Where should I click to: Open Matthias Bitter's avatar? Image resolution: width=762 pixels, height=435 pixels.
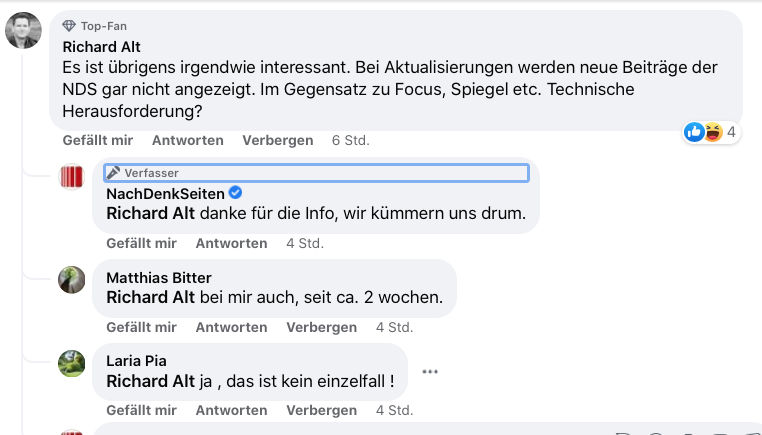(71, 279)
